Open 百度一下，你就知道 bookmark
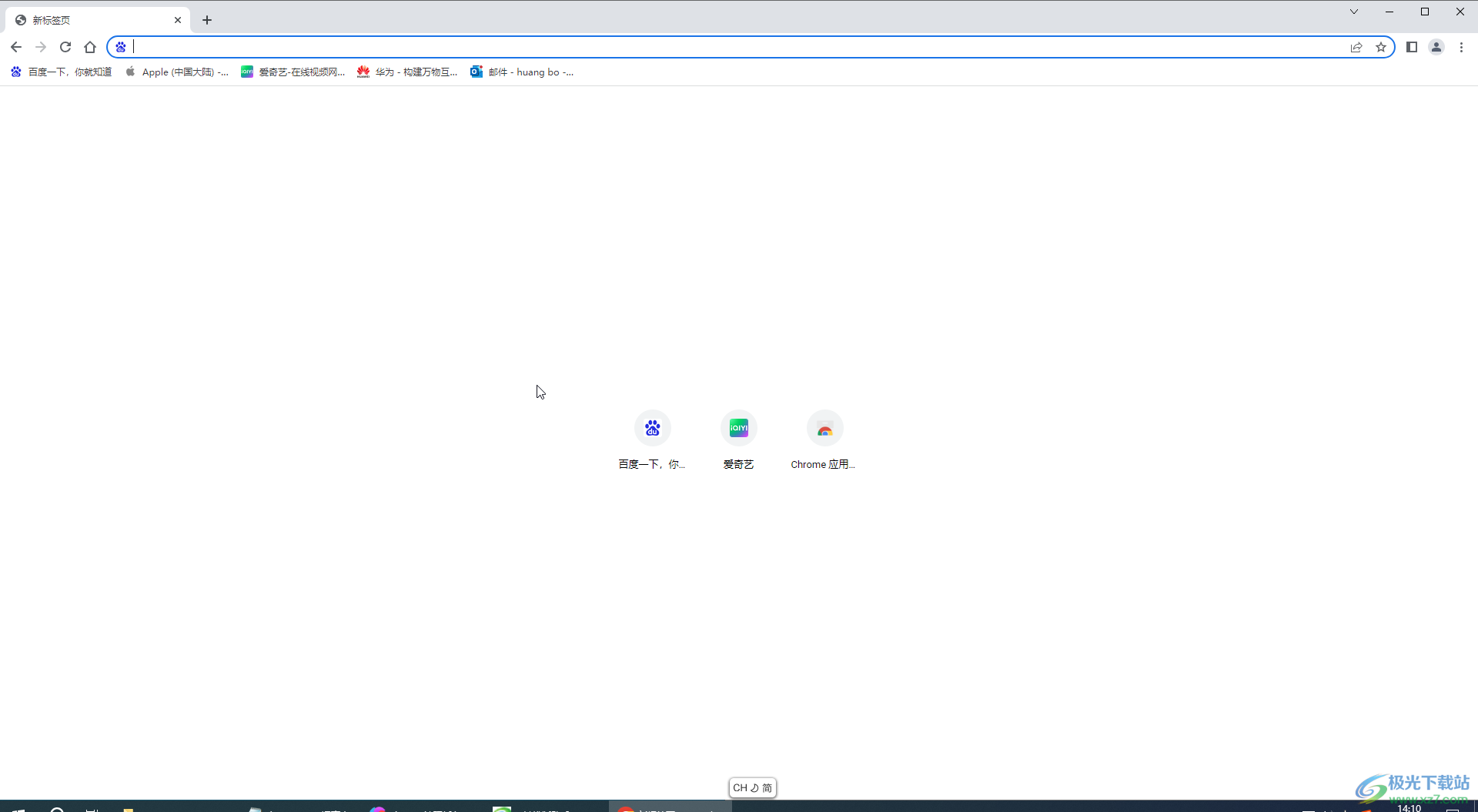The width and height of the screenshot is (1478, 812). point(61,72)
